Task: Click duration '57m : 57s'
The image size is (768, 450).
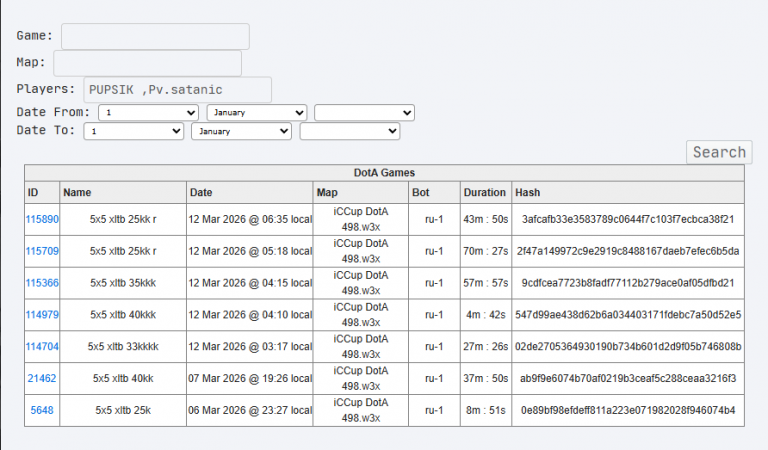Action: (x=486, y=283)
